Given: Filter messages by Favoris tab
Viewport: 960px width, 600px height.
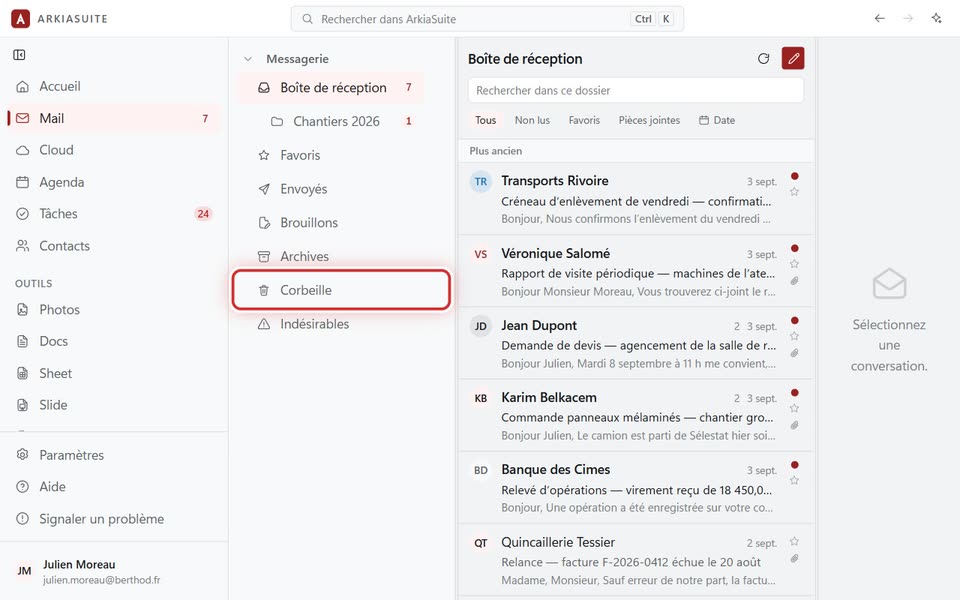Looking at the screenshot, I should pos(584,121).
